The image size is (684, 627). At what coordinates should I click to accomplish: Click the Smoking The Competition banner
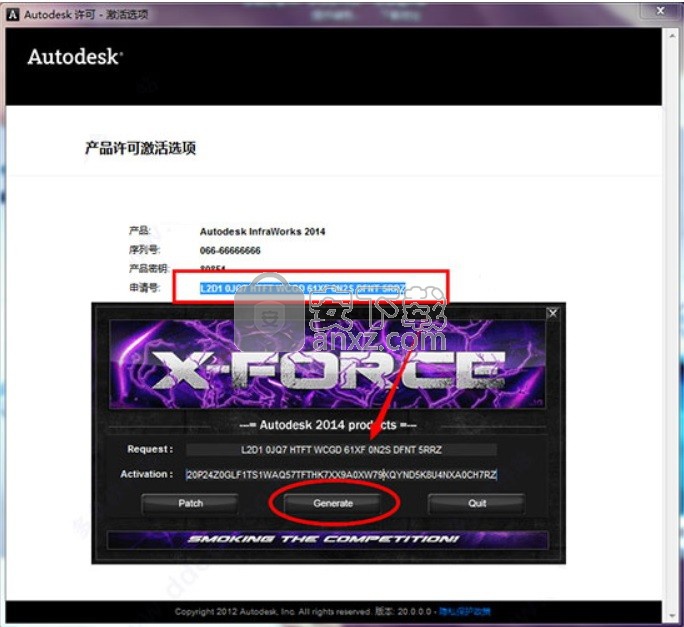(327, 539)
